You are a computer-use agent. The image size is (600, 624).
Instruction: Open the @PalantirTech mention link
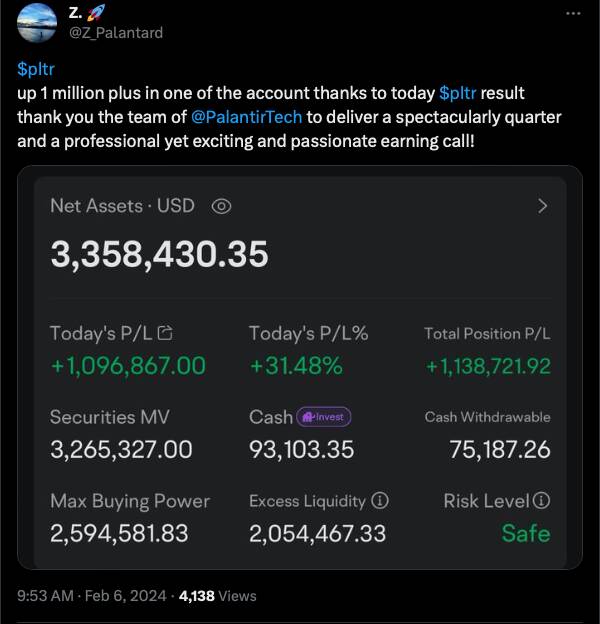coord(246,116)
